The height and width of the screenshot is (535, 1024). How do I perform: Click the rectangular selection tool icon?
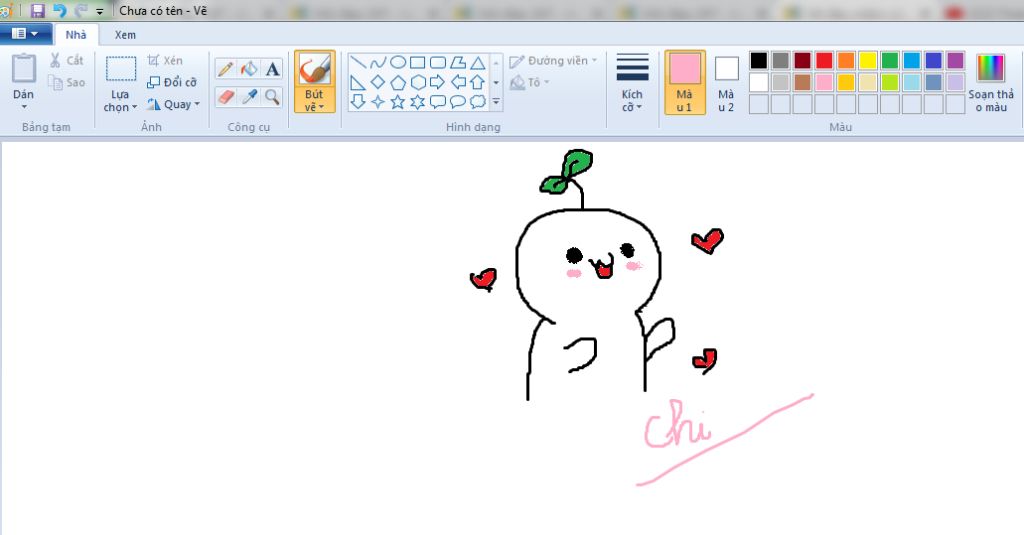(121, 69)
